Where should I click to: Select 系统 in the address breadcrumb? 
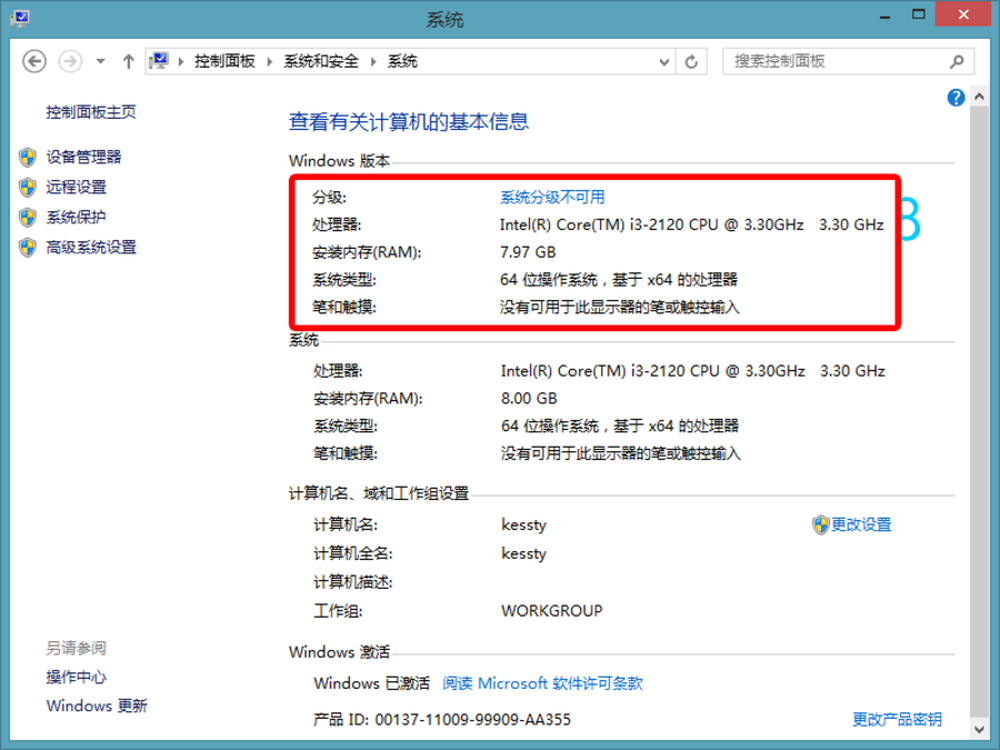click(x=402, y=61)
